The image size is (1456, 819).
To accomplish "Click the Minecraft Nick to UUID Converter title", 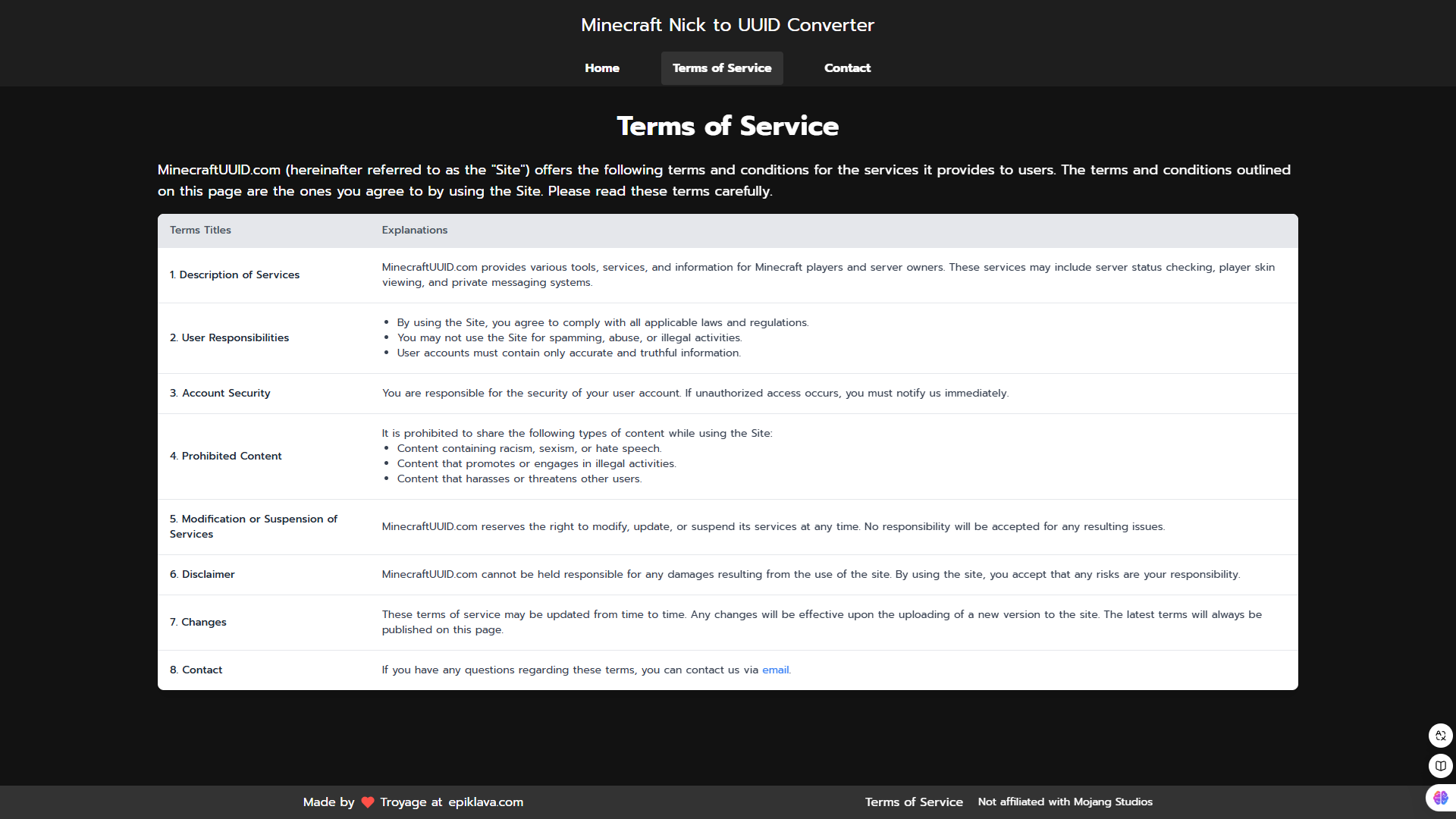I will (x=727, y=25).
